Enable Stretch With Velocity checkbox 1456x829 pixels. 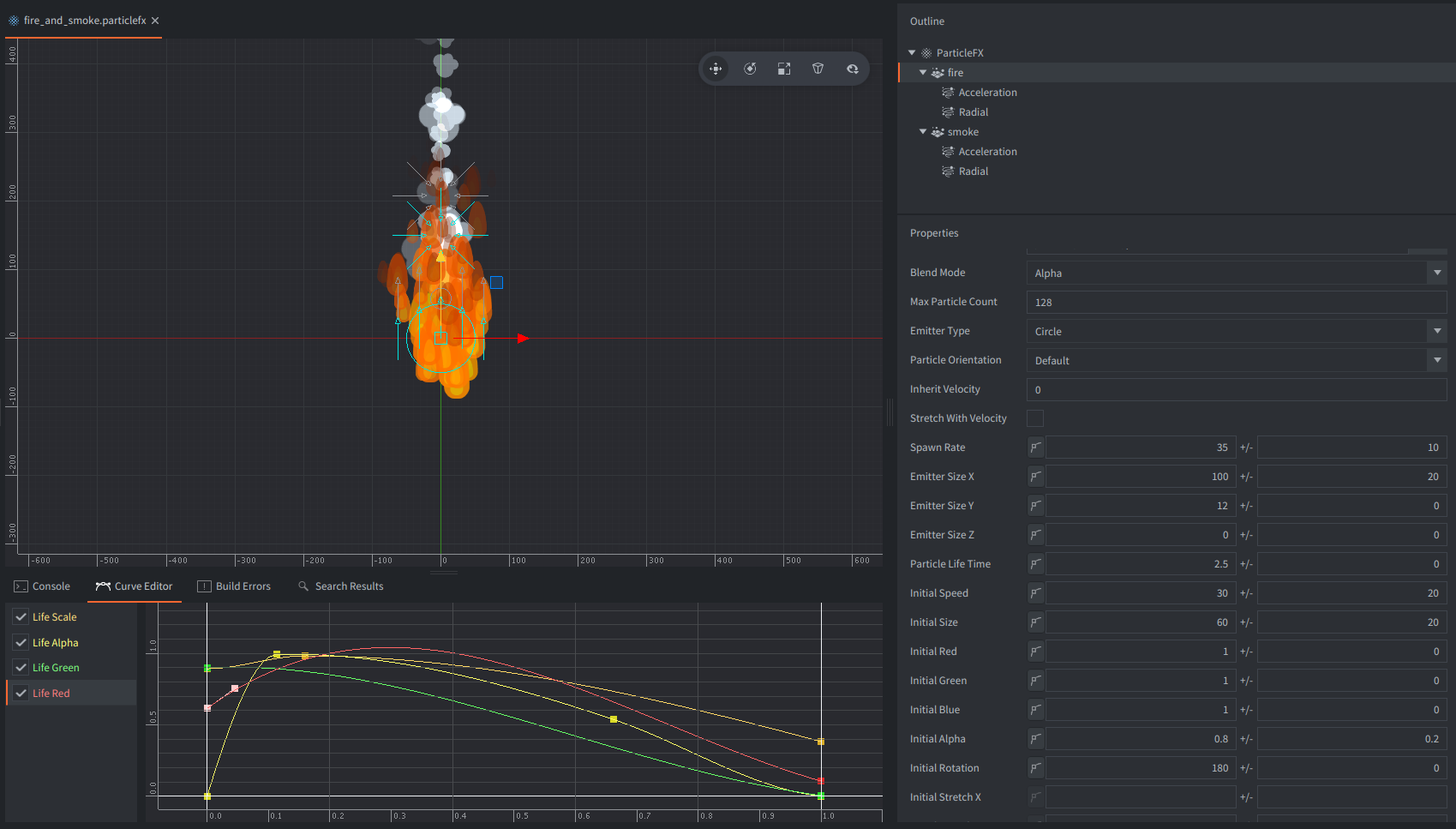coord(1035,418)
